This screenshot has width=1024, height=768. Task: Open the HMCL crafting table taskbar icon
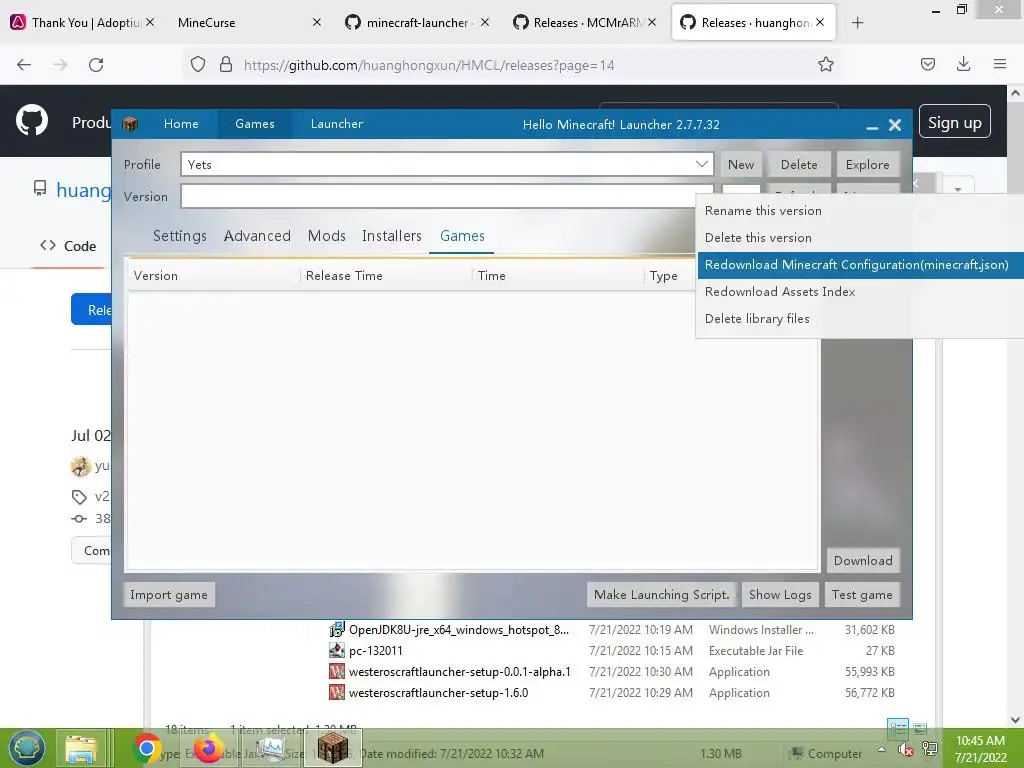click(x=332, y=748)
